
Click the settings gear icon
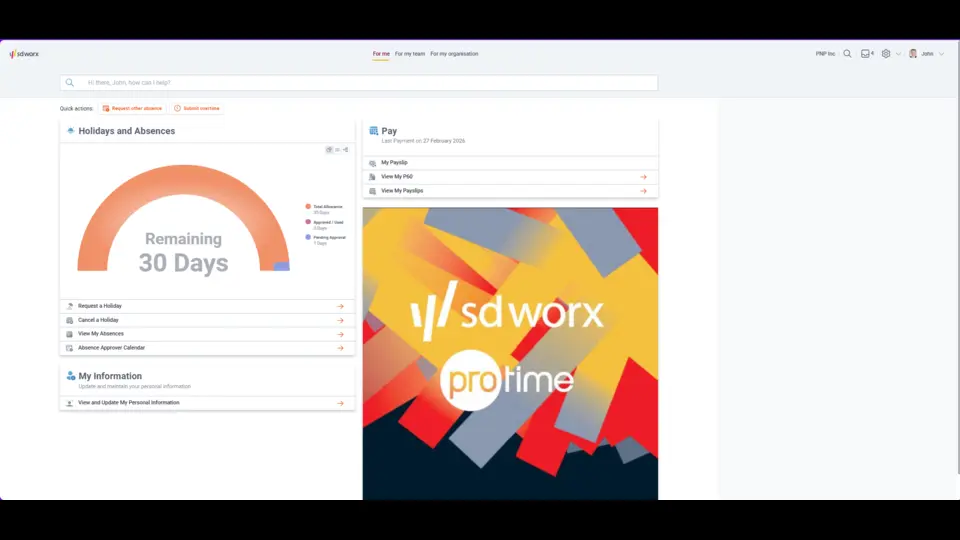[x=886, y=54]
